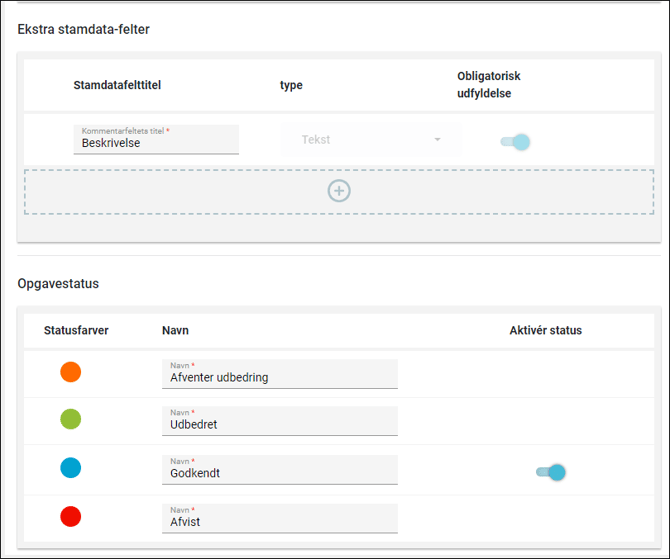Click the red status color for Afvist
The image size is (670, 559).
[70, 517]
